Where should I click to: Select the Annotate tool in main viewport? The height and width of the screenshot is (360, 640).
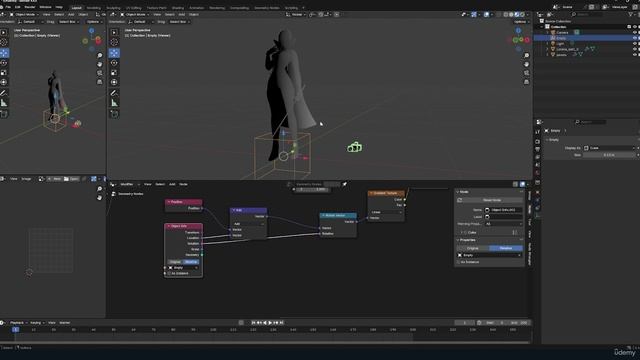pyautogui.click(x=114, y=93)
